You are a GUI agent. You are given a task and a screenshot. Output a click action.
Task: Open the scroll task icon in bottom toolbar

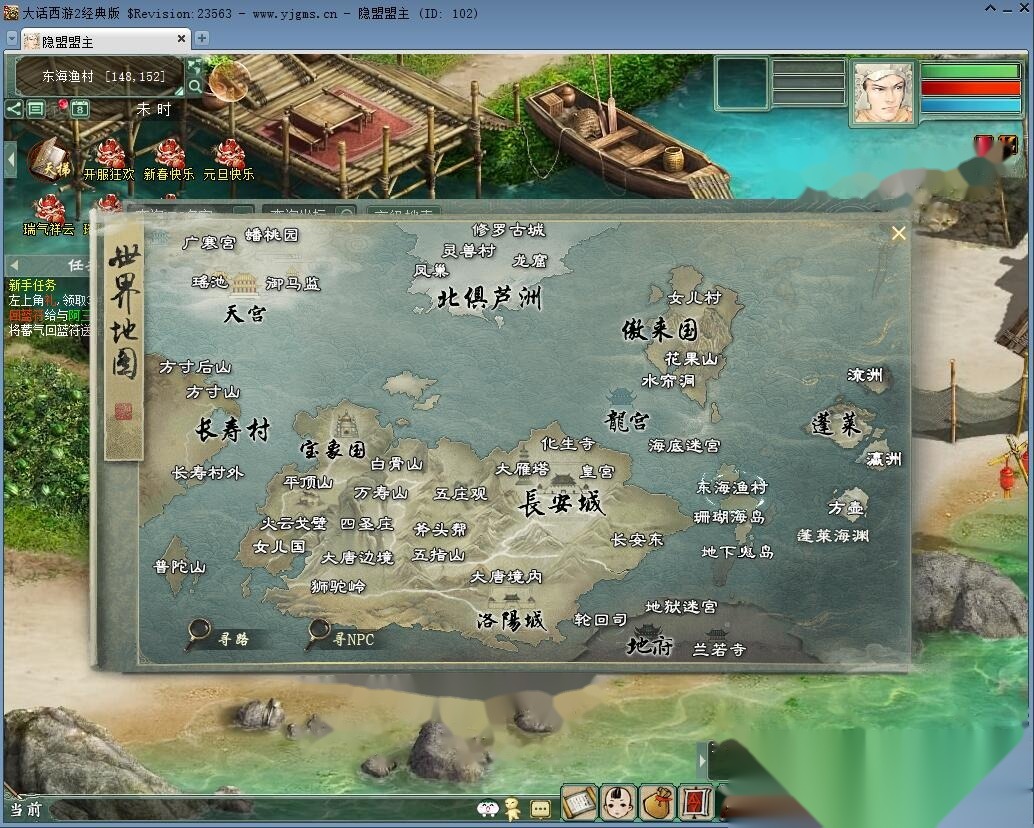[x=579, y=802]
